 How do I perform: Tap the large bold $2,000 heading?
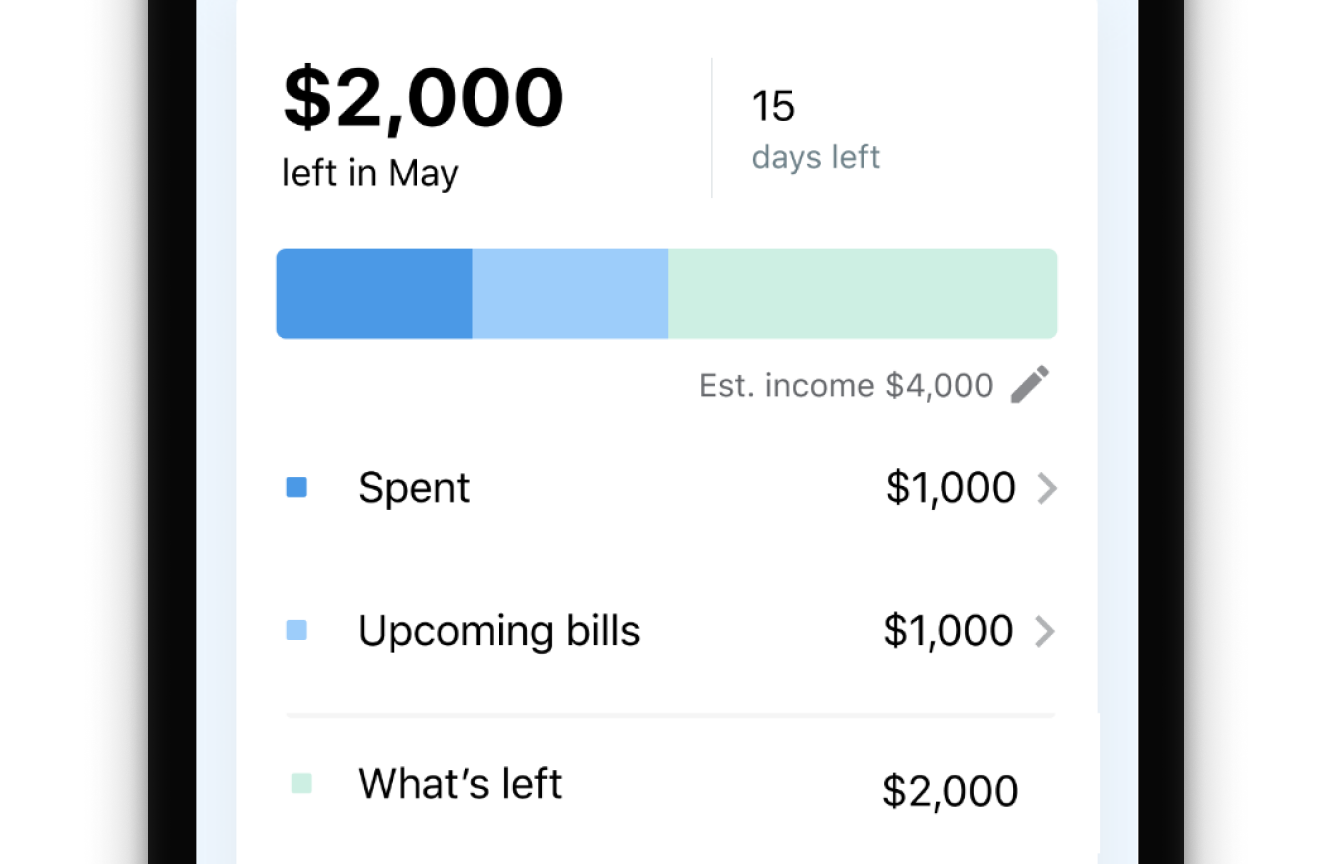click(x=423, y=98)
